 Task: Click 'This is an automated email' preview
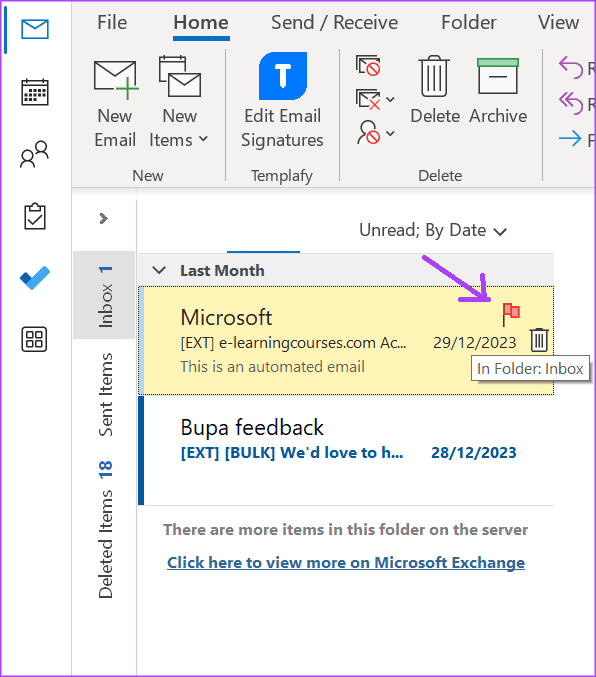(273, 367)
